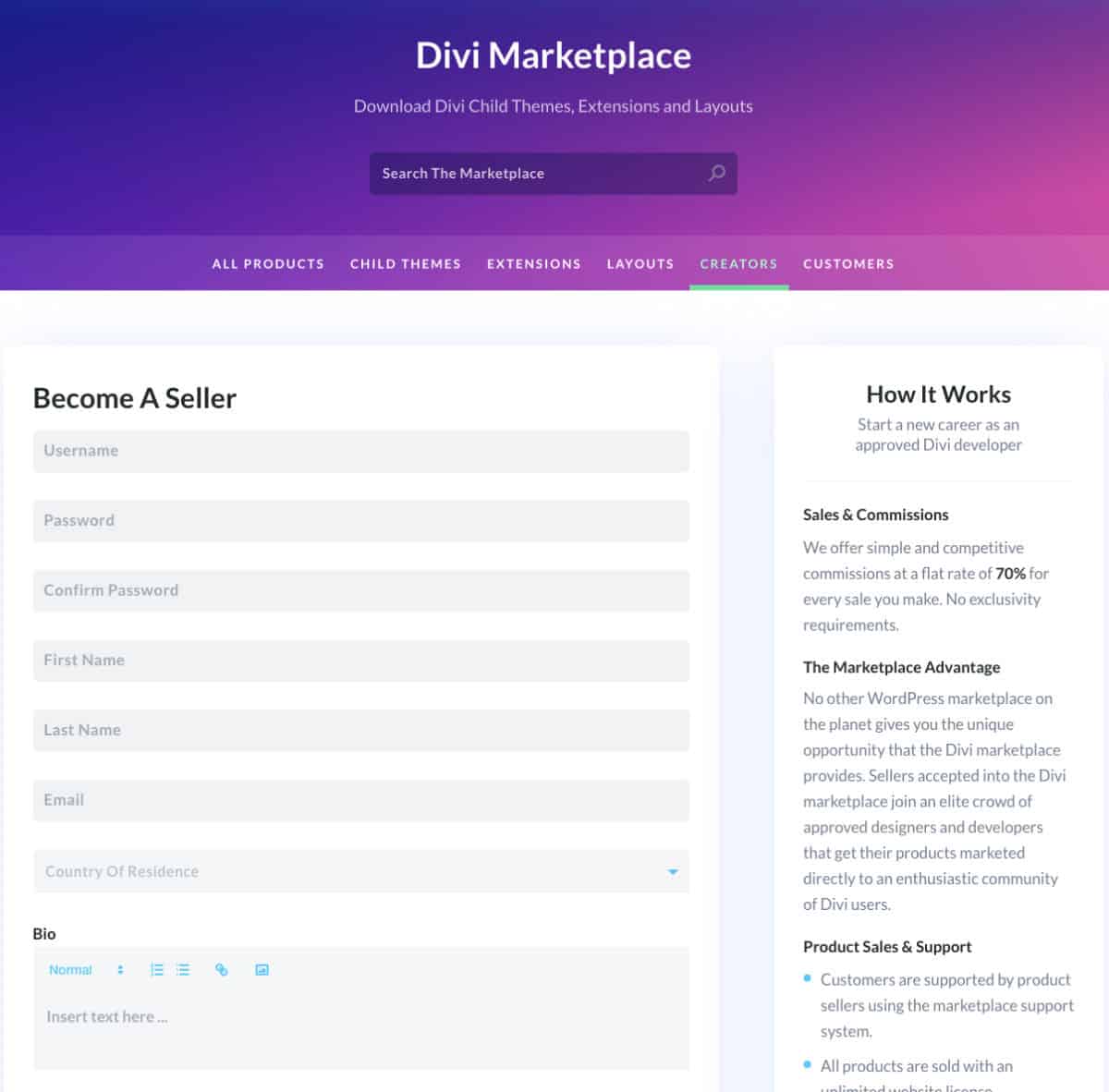Insert a bulleted list in Bio editor

coord(183,970)
